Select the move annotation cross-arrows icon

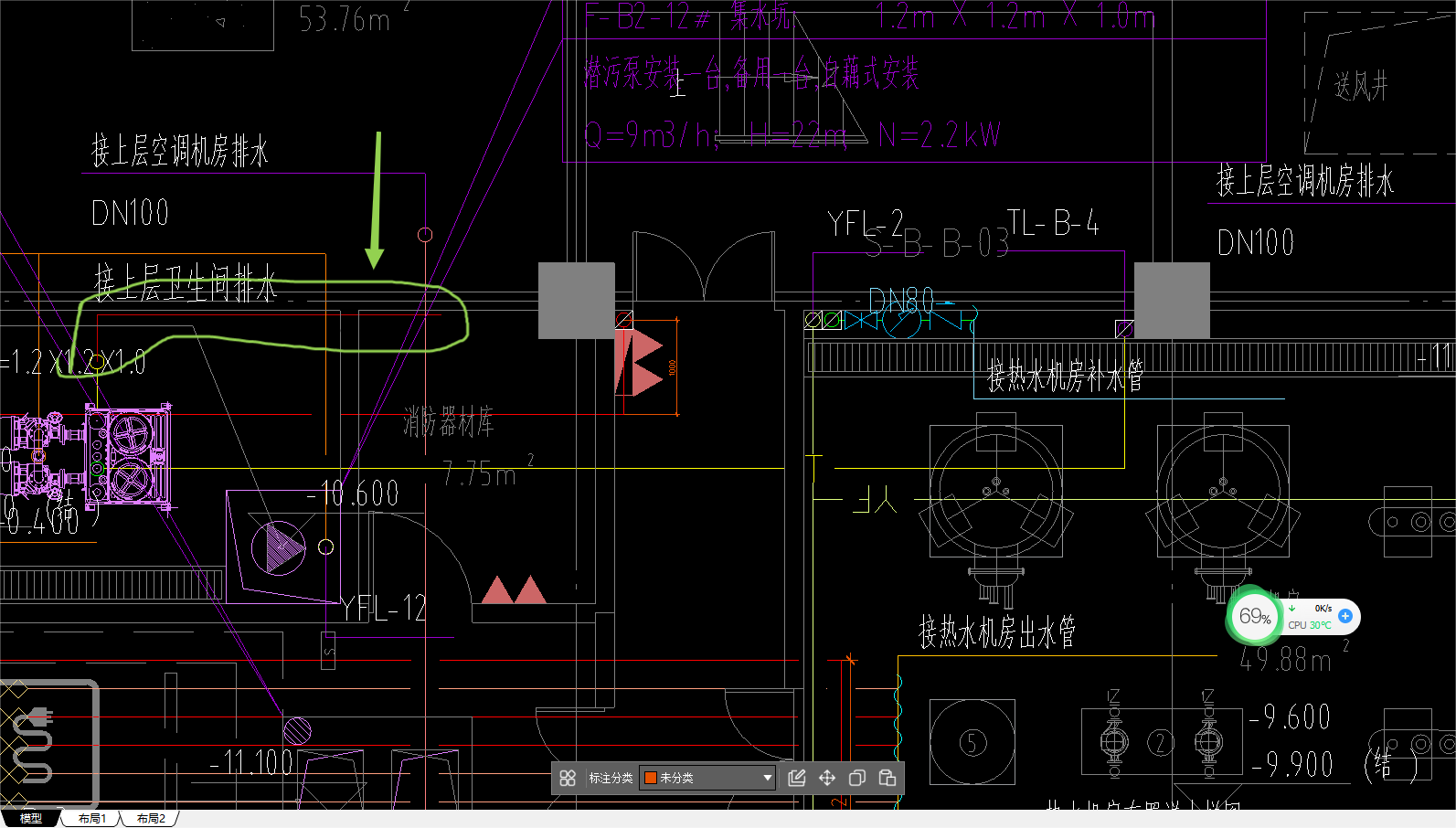827,778
